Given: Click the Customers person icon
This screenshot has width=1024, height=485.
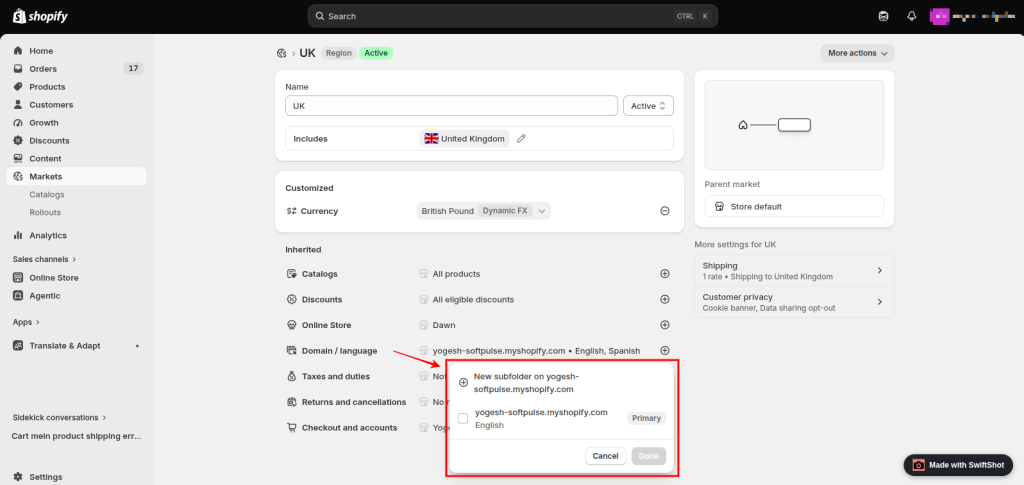Looking at the screenshot, I should click(x=18, y=104).
